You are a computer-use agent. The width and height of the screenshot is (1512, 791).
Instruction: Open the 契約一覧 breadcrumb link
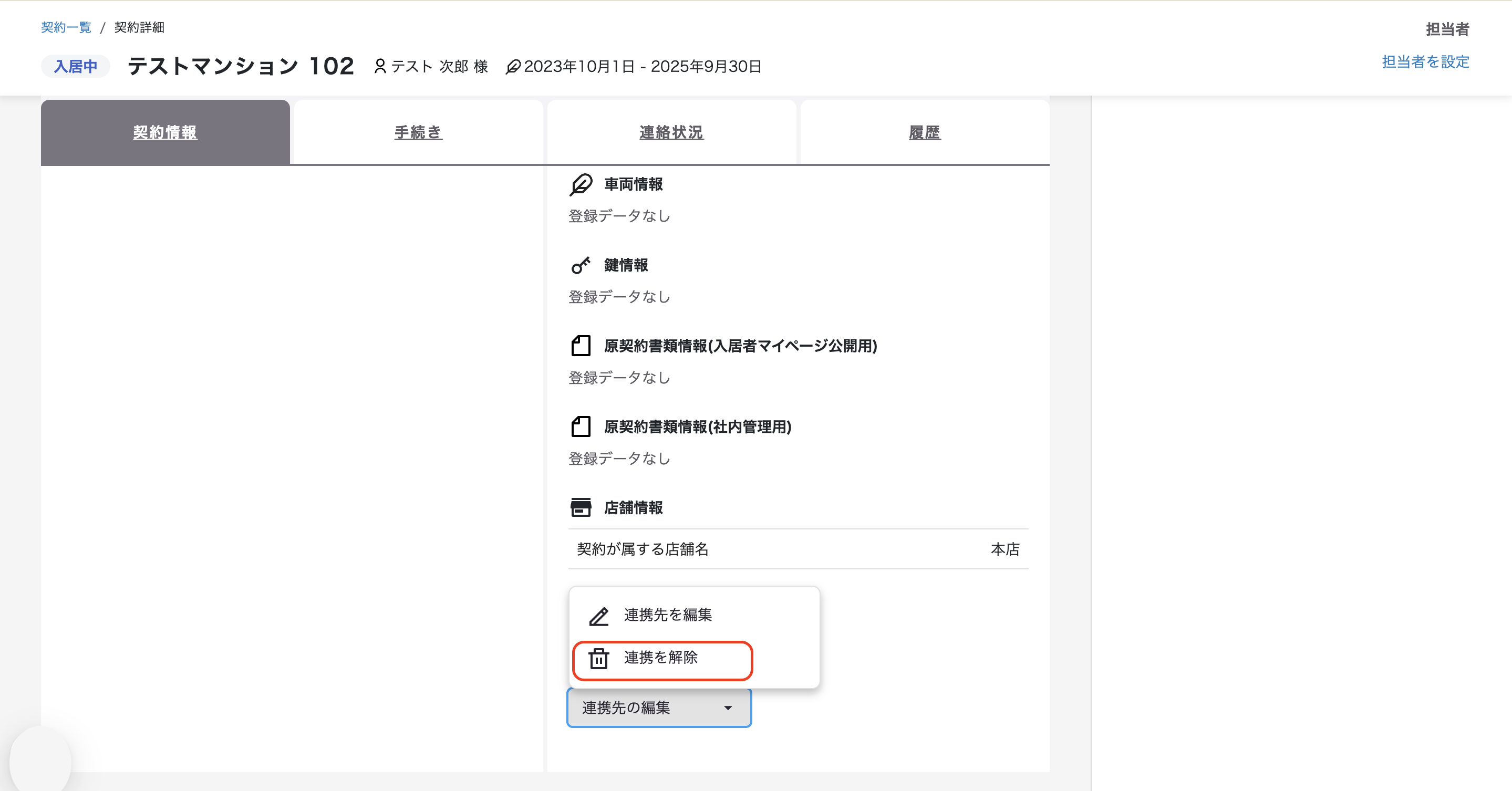click(x=66, y=28)
